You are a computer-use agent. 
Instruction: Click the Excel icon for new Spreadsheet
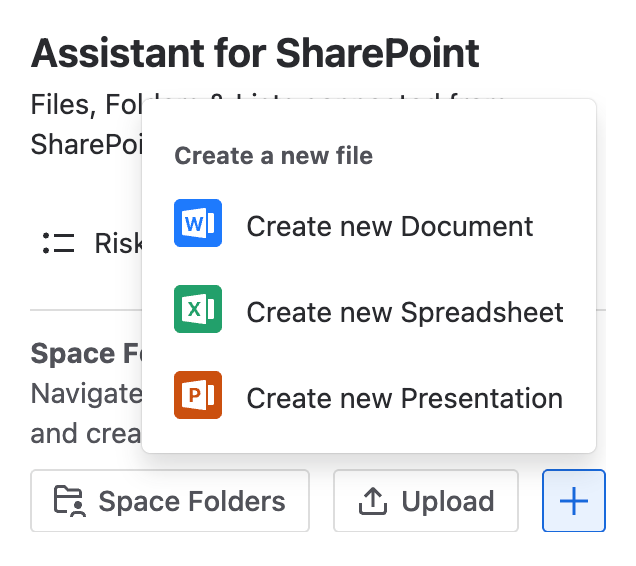[198, 309]
